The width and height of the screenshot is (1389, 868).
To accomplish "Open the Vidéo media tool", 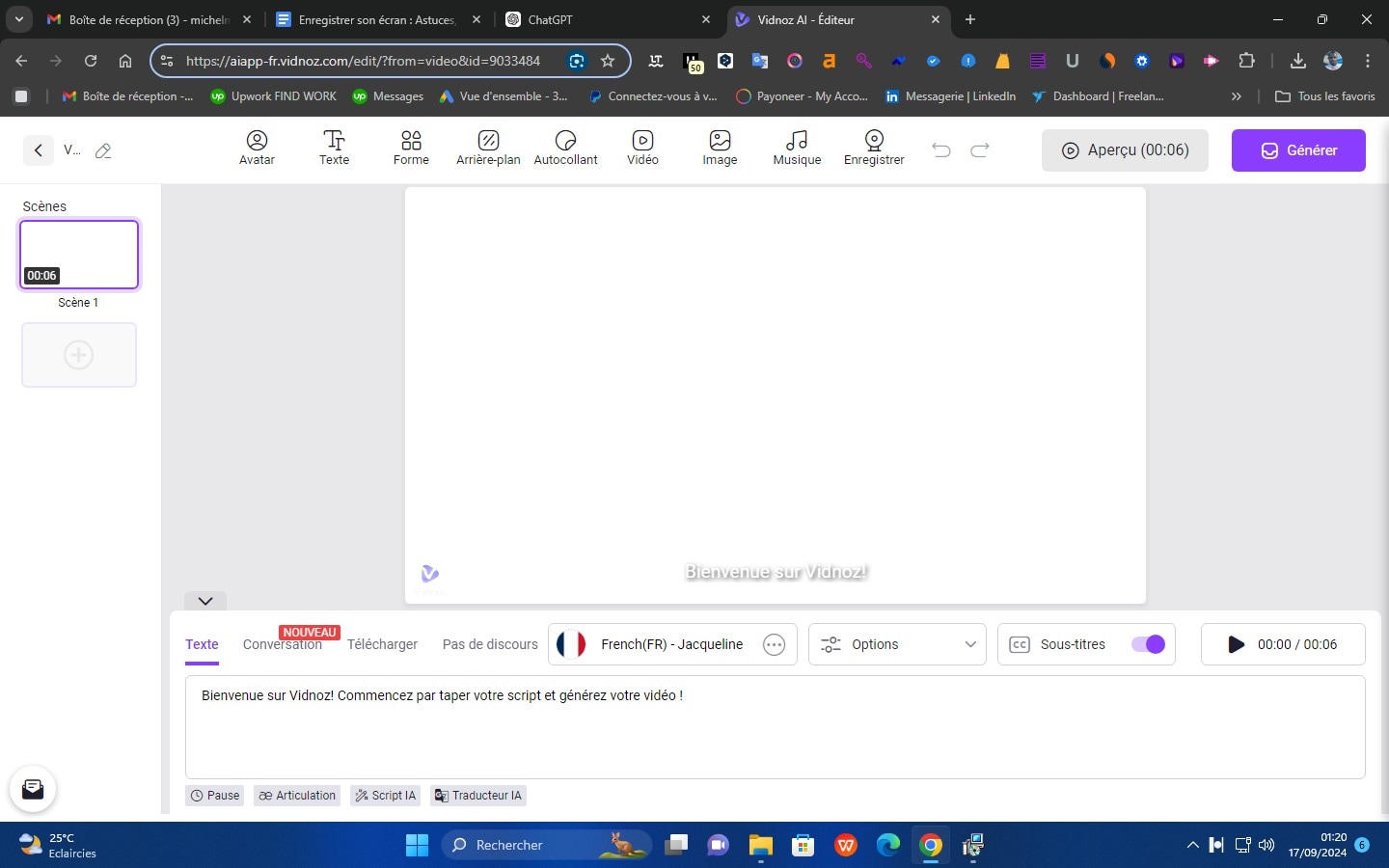I will tap(642, 149).
